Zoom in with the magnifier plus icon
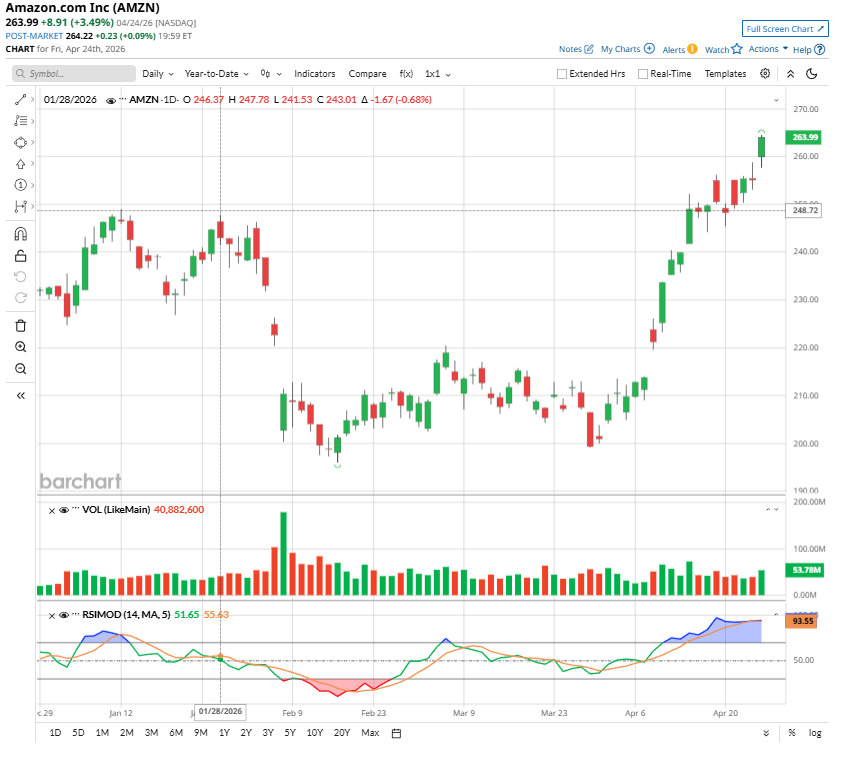 [x=21, y=347]
